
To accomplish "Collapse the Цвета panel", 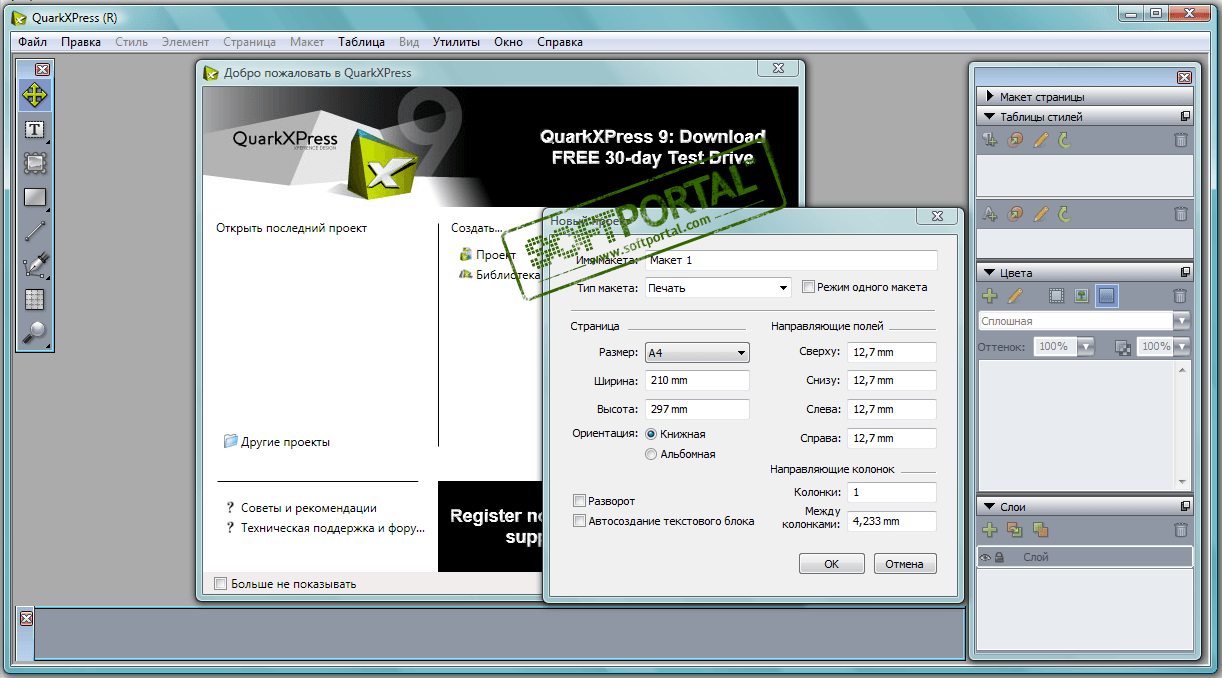I will tap(990, 273).
